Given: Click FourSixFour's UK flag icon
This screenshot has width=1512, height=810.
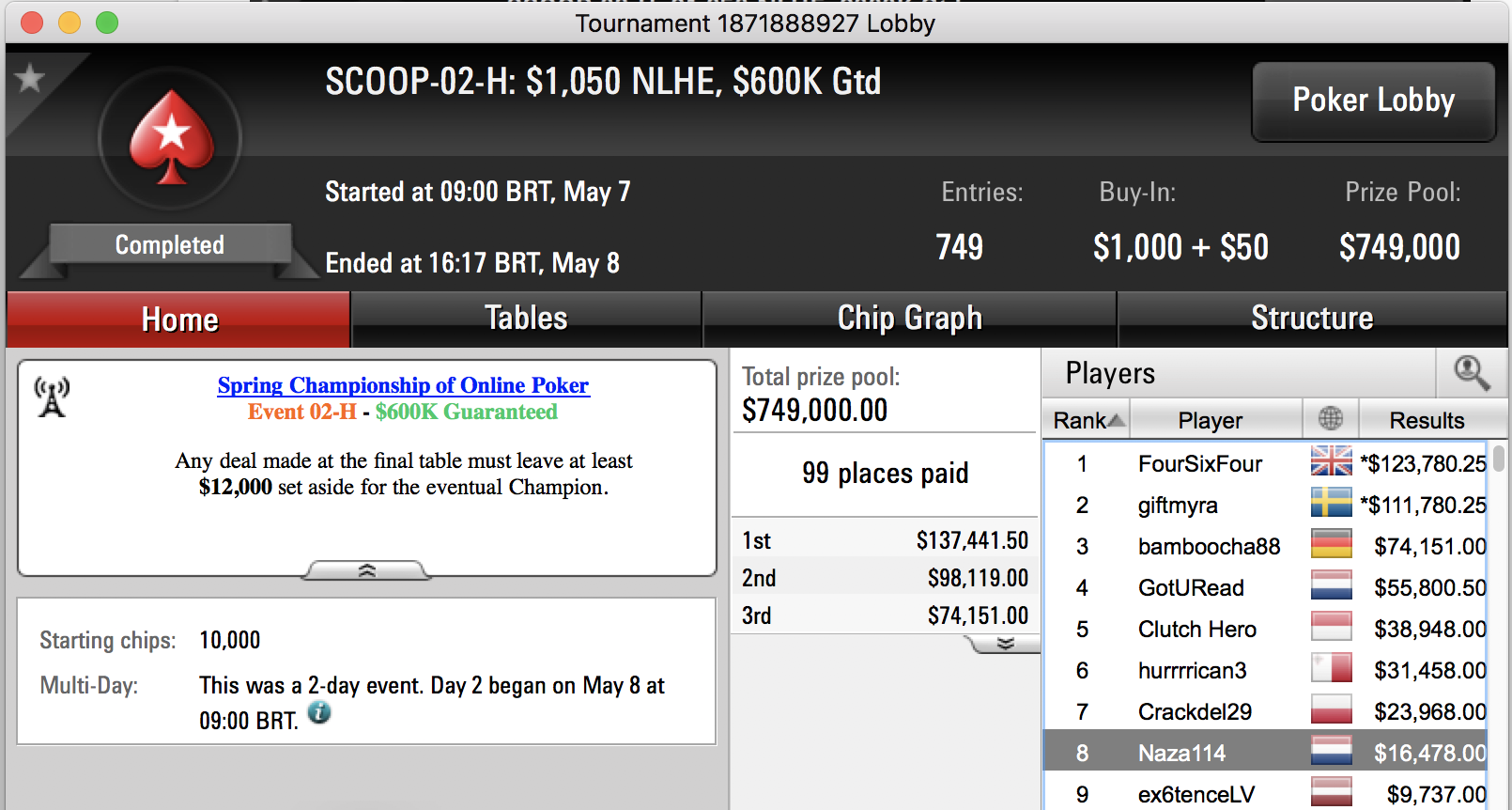Looking at the screenshot, I should coord(1331,461).
